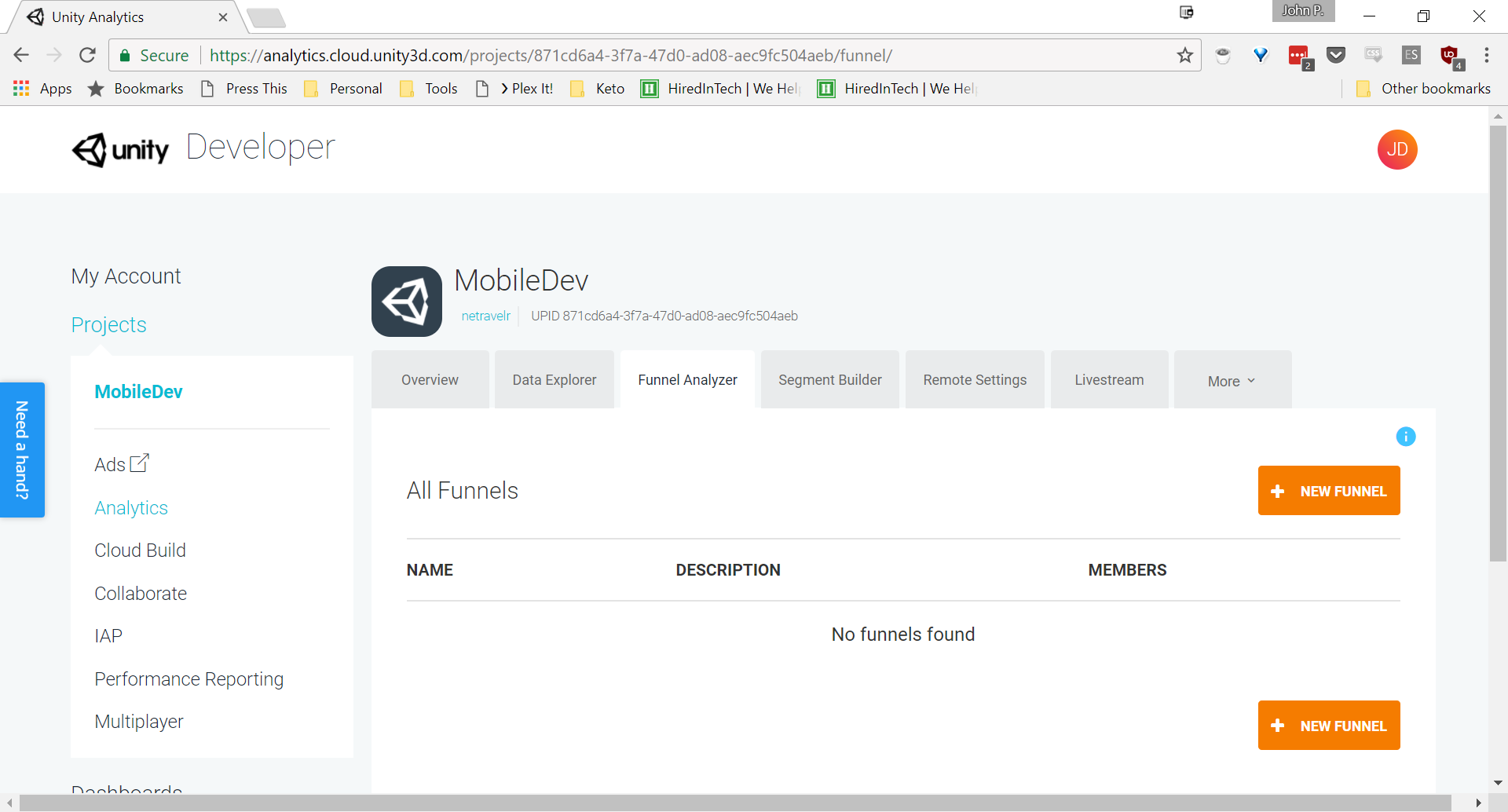The height and width of the screenshot is (812, 1508).
Task: Select MobileDev in the sidebar
Action: point(138,392)
